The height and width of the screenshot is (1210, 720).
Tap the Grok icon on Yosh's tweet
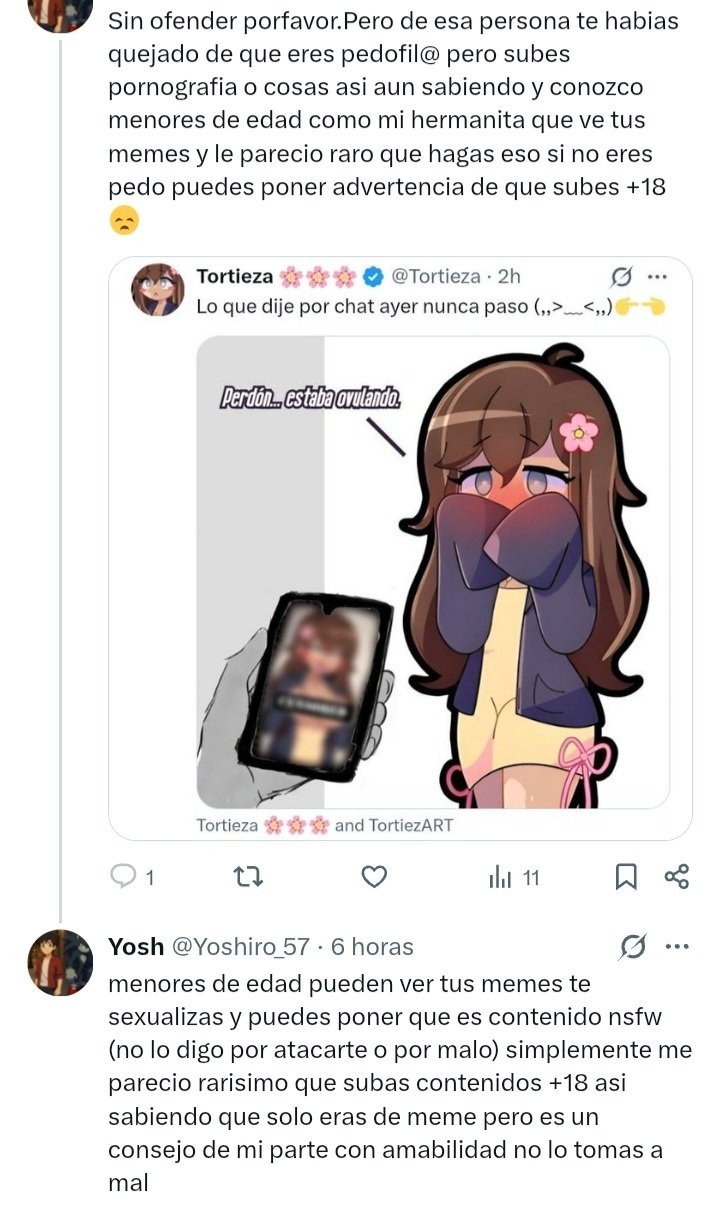click(631, 945)
